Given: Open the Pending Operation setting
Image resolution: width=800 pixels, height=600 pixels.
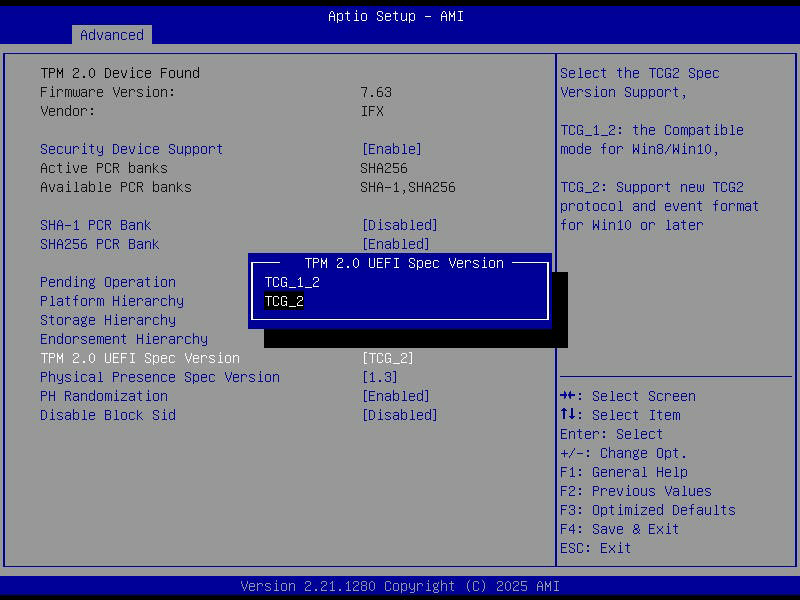Looking at the screenshot, I should pos(107,282).
